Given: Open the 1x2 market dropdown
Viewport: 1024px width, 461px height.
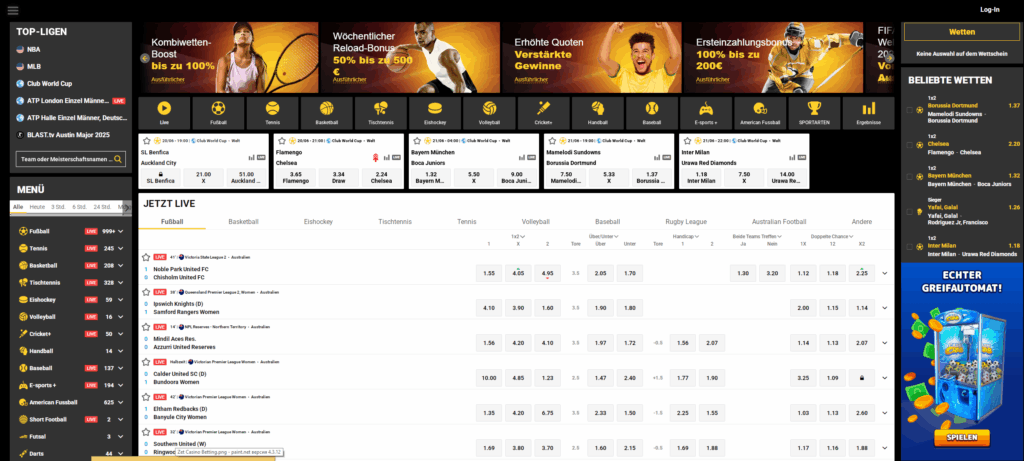Looking at the screenshot, I should click(x=519, y=236).
